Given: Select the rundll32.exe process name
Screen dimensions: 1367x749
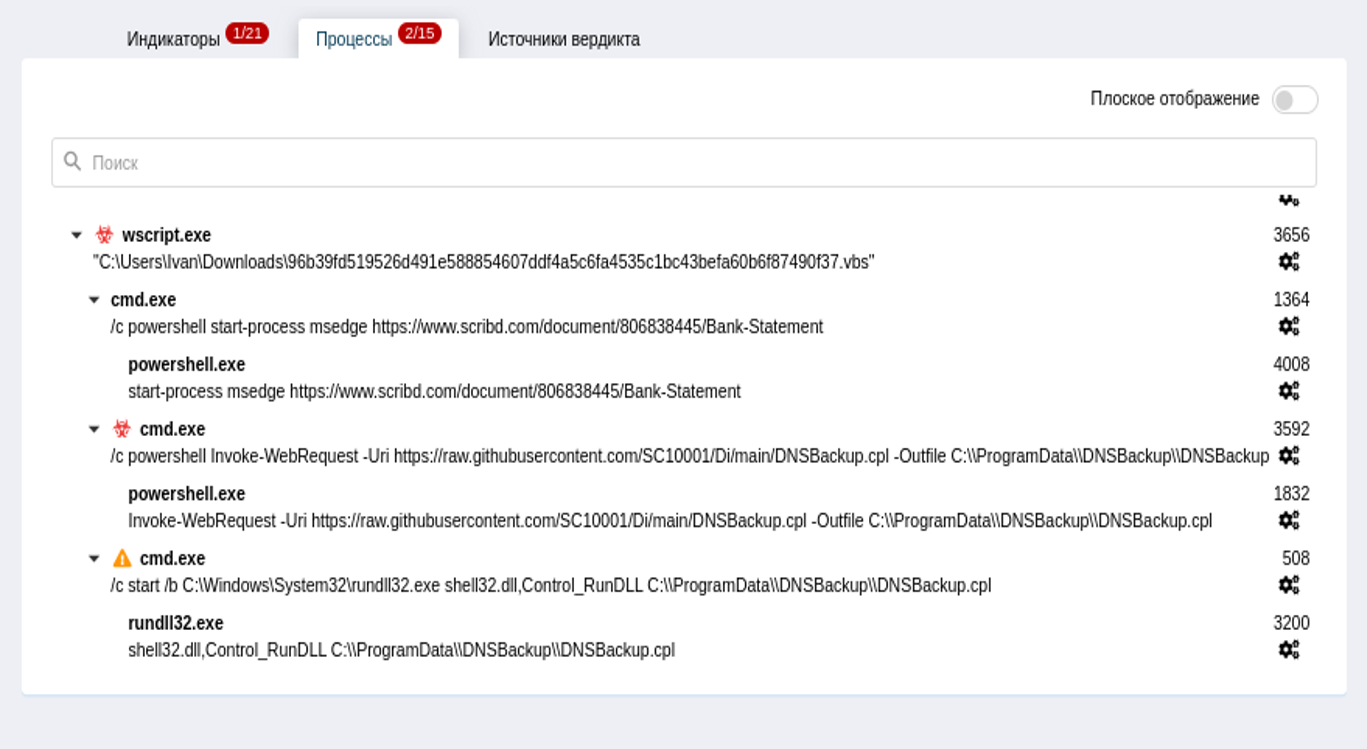Looking at the screenshot, I should click(x=175, y=623).
